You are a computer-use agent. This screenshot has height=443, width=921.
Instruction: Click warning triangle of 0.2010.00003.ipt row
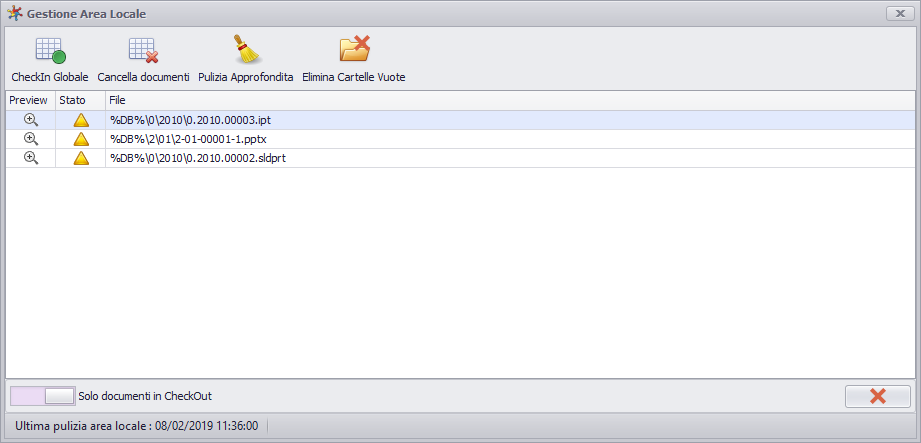click(81, 120)
